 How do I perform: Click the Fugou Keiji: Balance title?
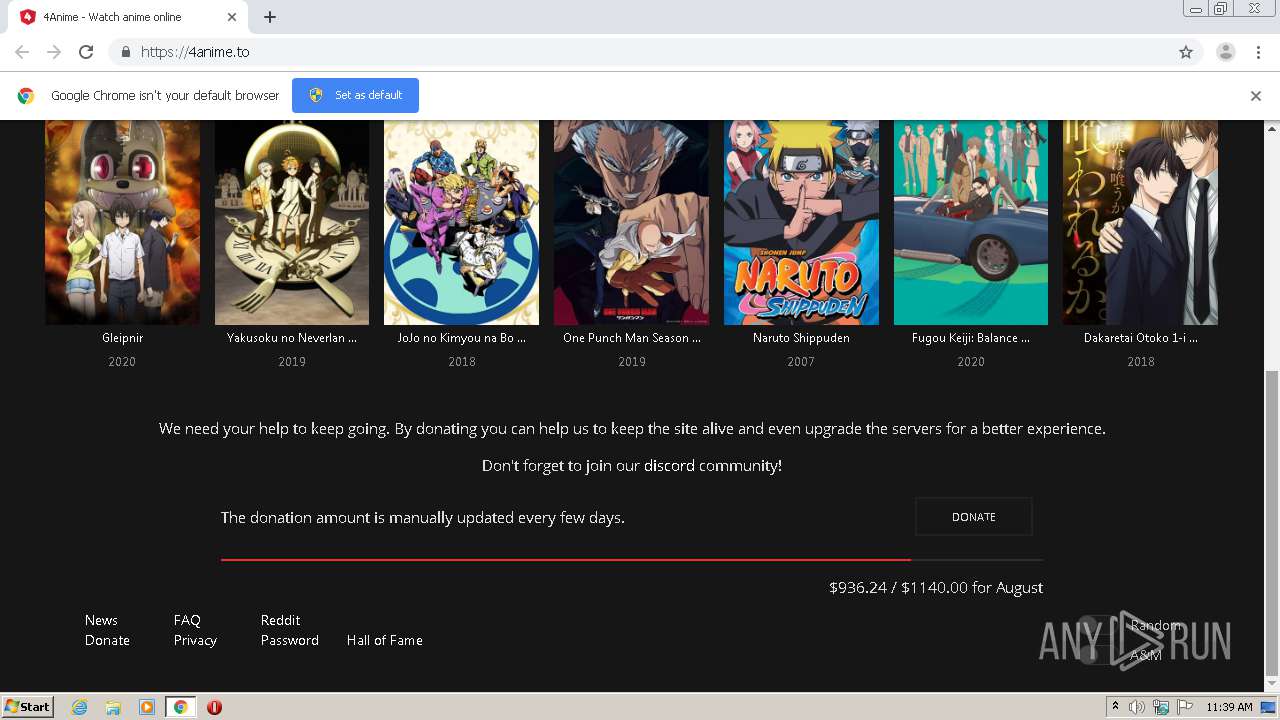point(971,338)
